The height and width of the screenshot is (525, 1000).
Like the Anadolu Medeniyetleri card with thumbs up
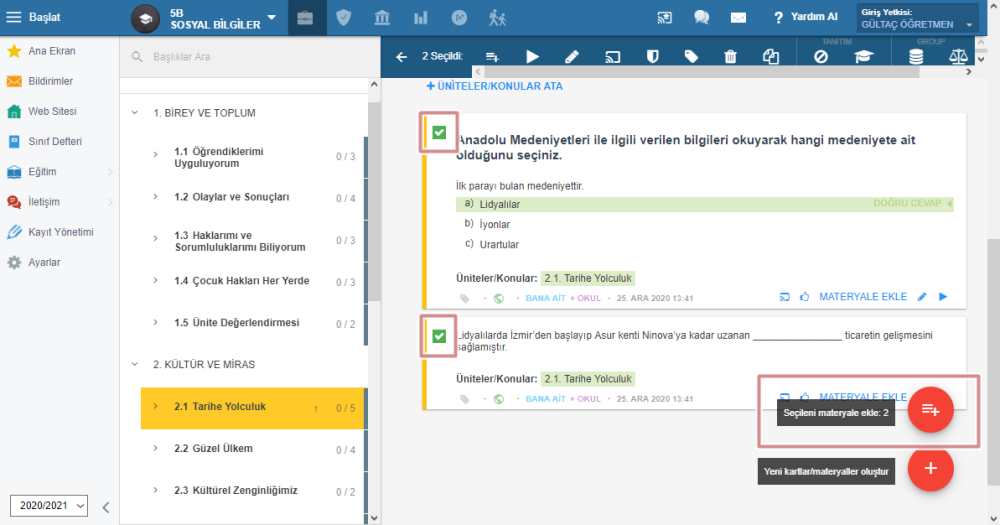tap(804, 297)
